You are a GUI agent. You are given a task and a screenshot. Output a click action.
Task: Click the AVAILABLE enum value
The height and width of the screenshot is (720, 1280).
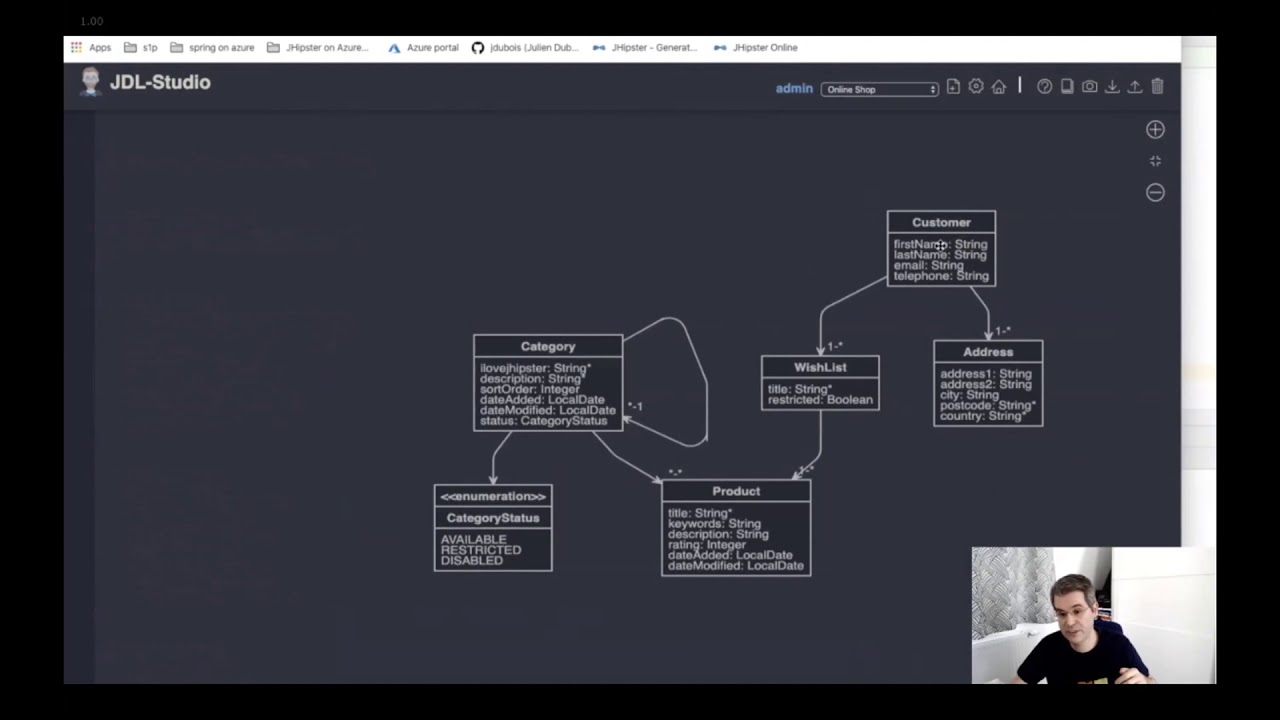point(474,539)
